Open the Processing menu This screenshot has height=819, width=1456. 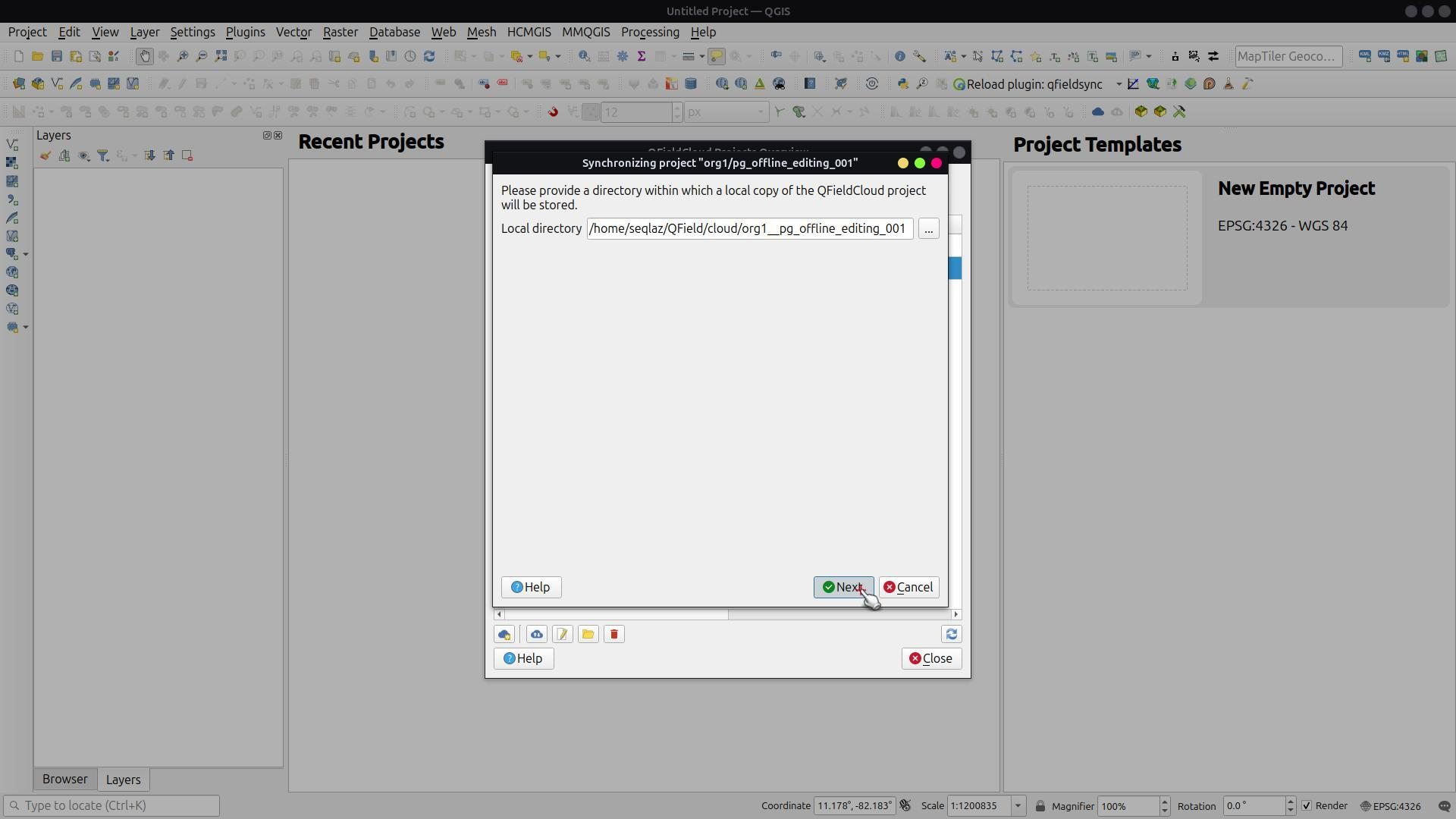[649, 32]
